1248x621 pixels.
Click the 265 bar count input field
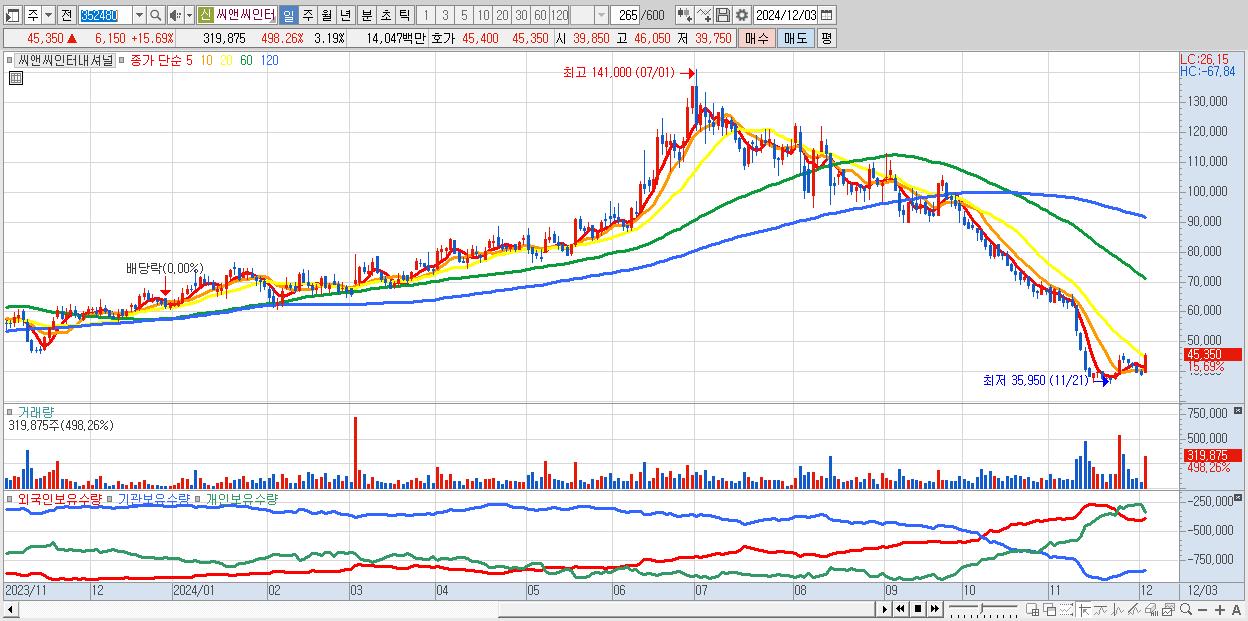pos(626,16)
